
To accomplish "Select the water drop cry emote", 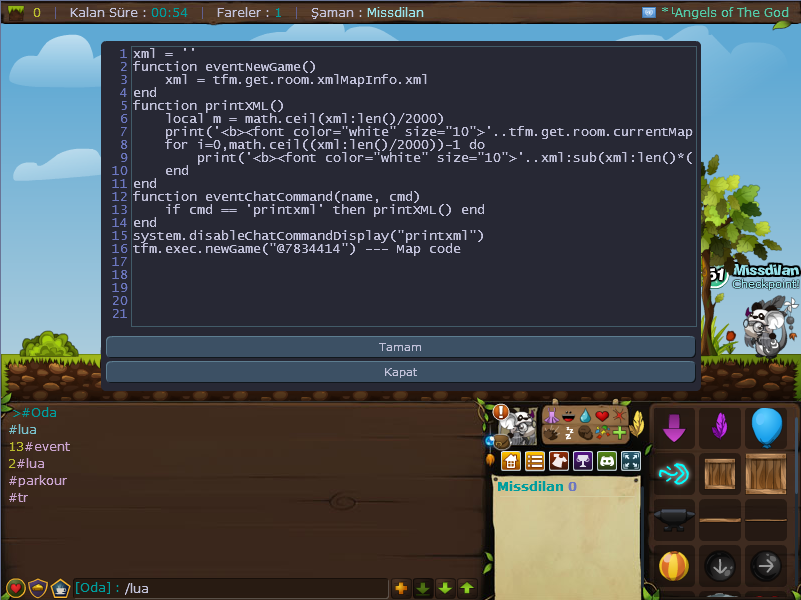I will [585, 416].
